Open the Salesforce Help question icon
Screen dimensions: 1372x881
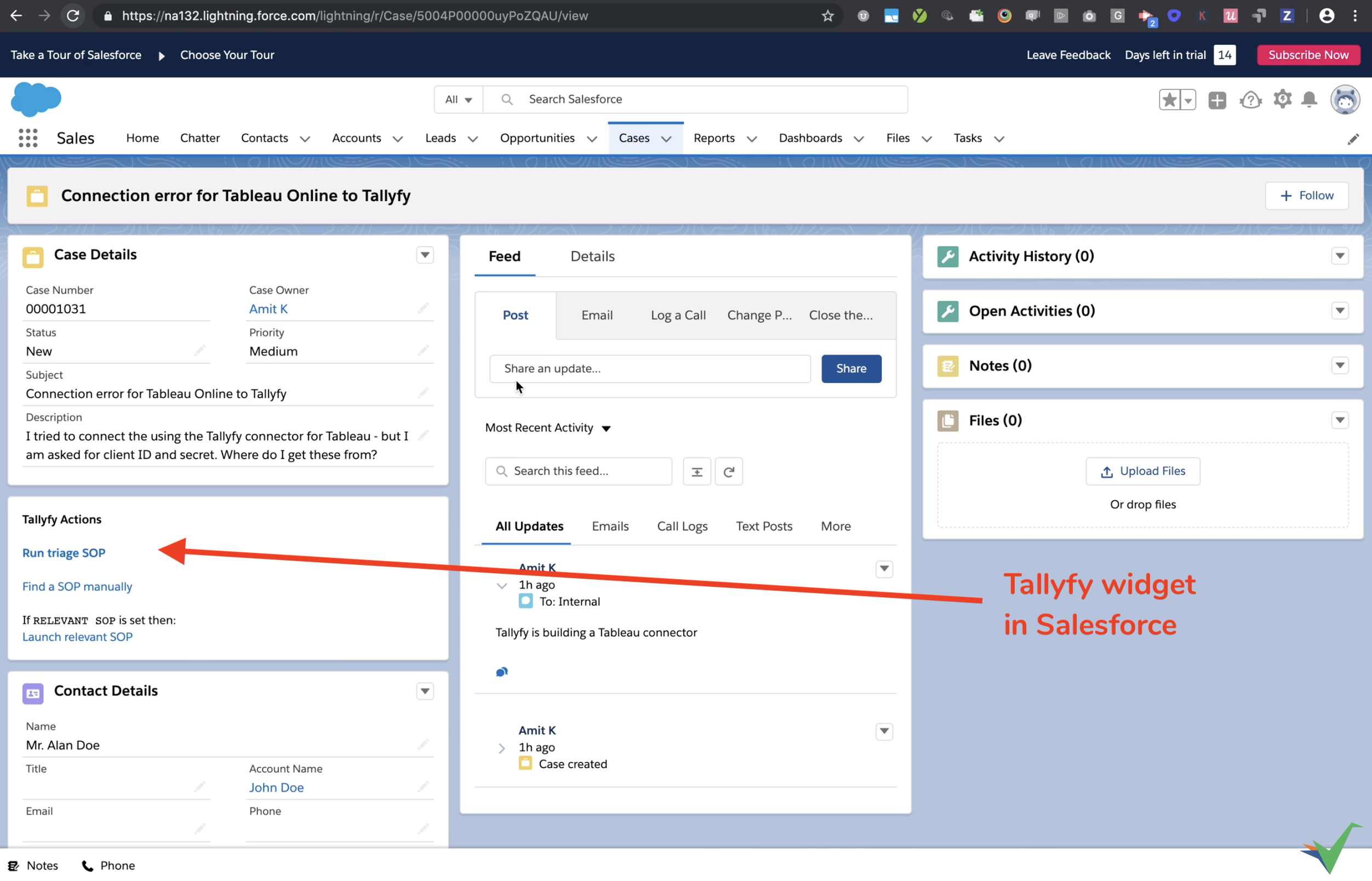point(1251,100)
